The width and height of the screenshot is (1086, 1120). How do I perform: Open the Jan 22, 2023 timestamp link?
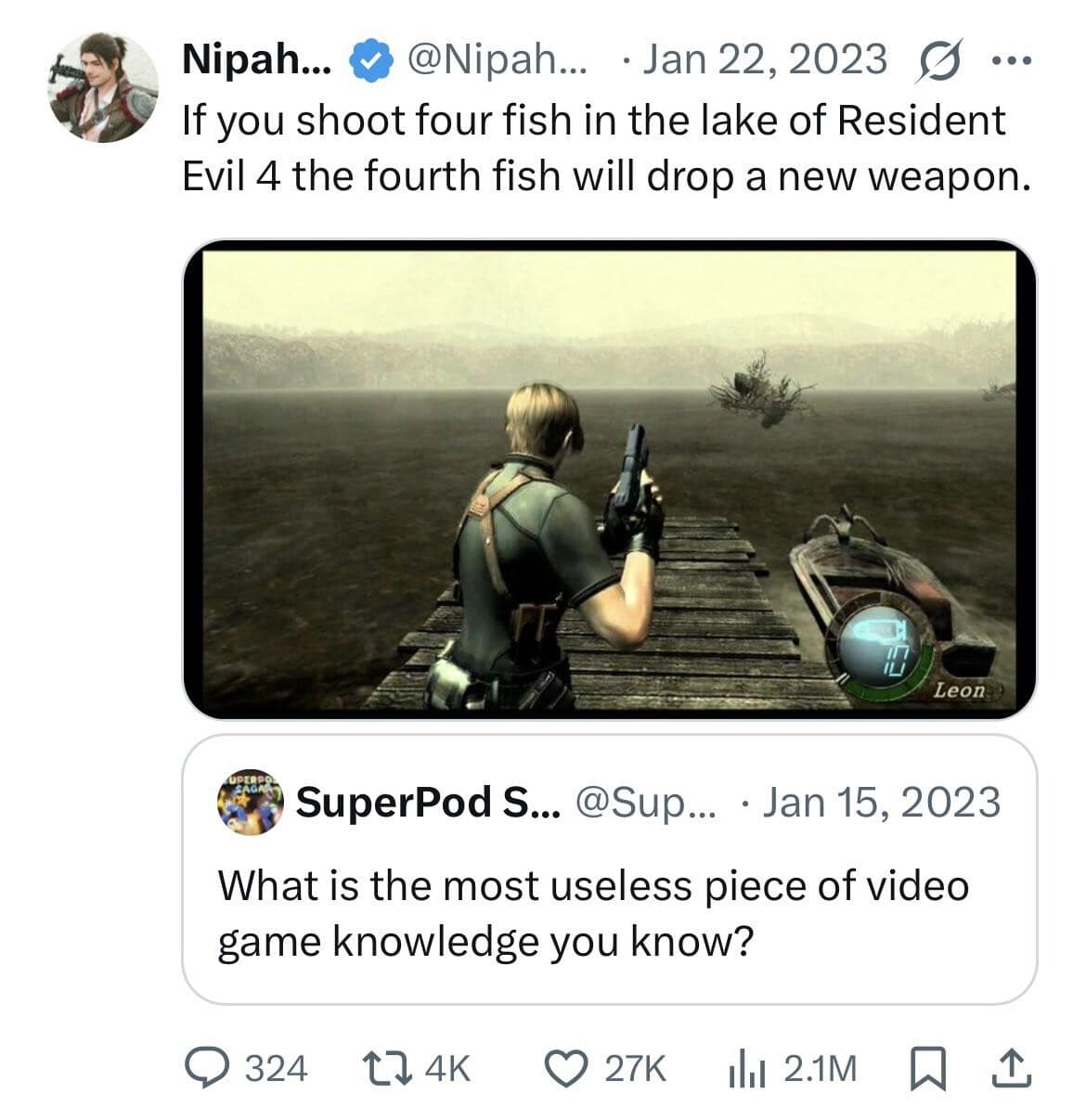coord(763,60)
